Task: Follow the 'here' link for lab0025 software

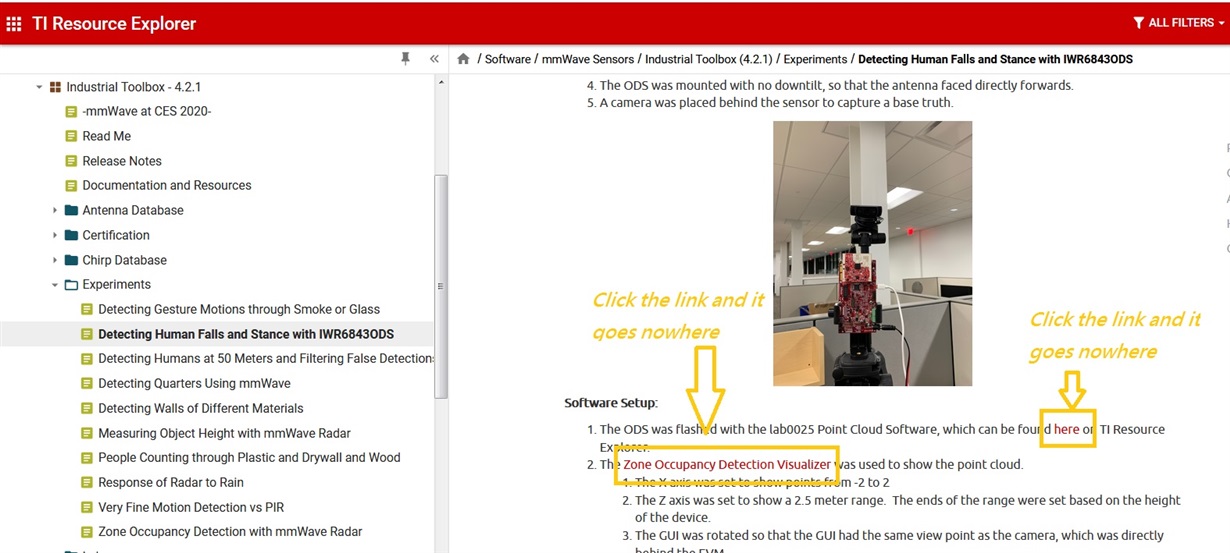Action: point(1066,429)
